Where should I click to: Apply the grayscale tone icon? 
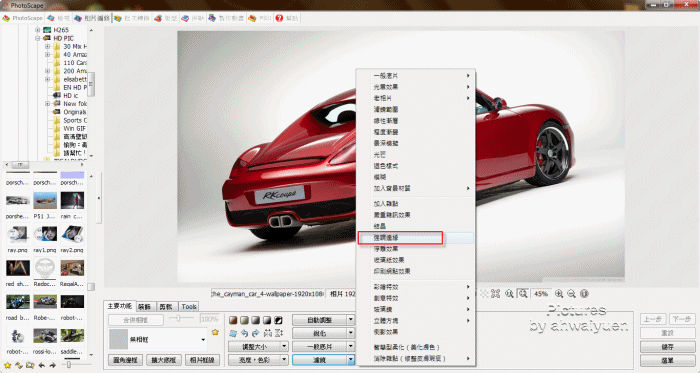pyautogui.click(x=256, y=320)
